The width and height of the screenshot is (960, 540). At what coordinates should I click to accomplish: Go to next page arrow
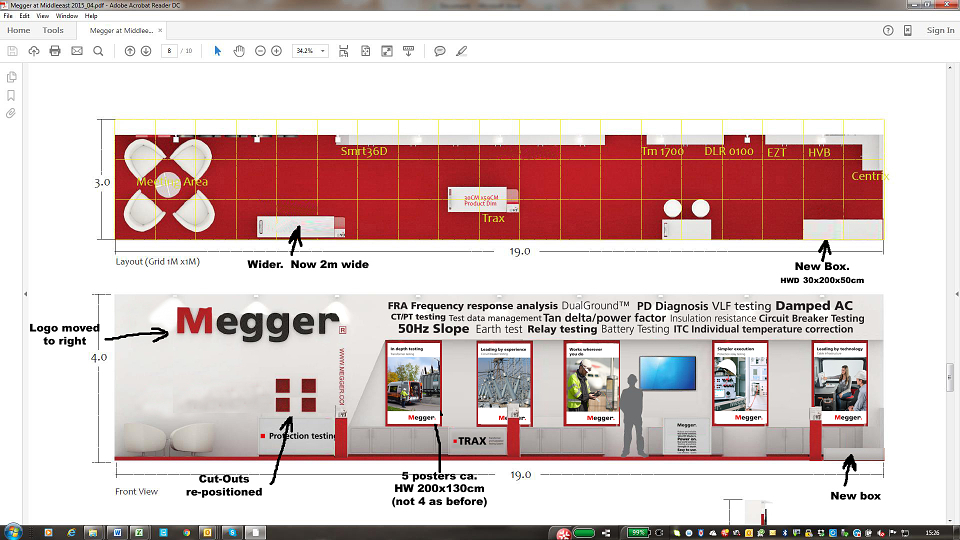(146, 51)
